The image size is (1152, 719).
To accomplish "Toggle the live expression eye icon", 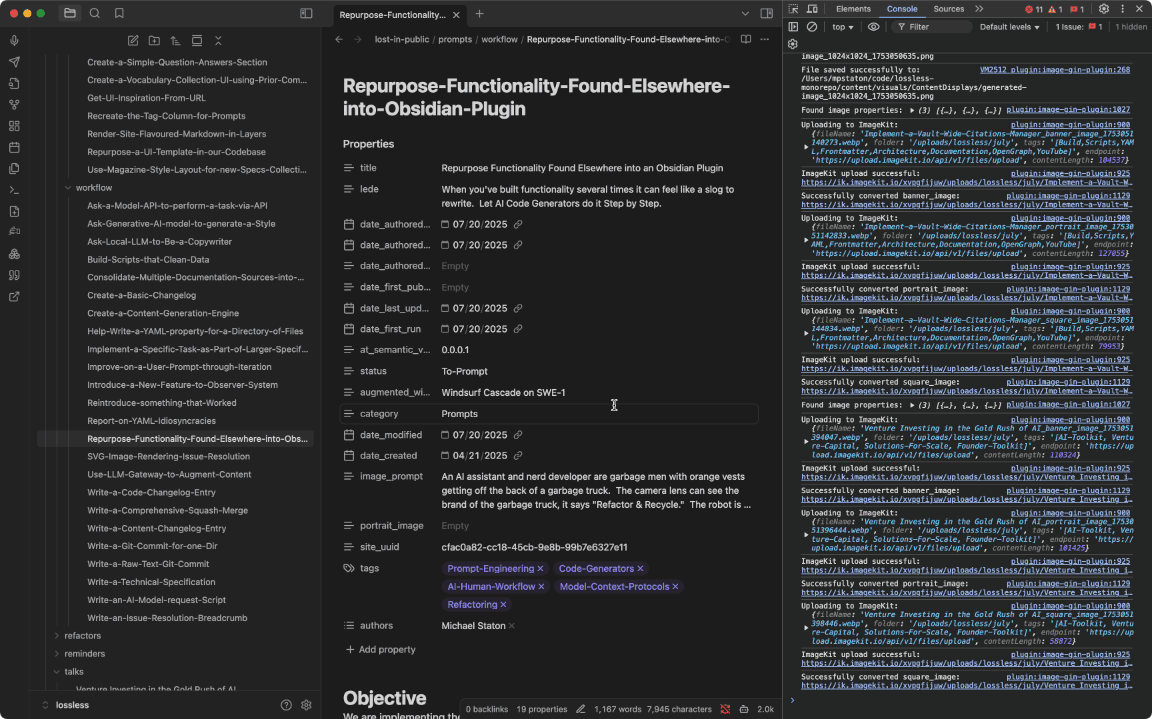I will pos(874,26).
